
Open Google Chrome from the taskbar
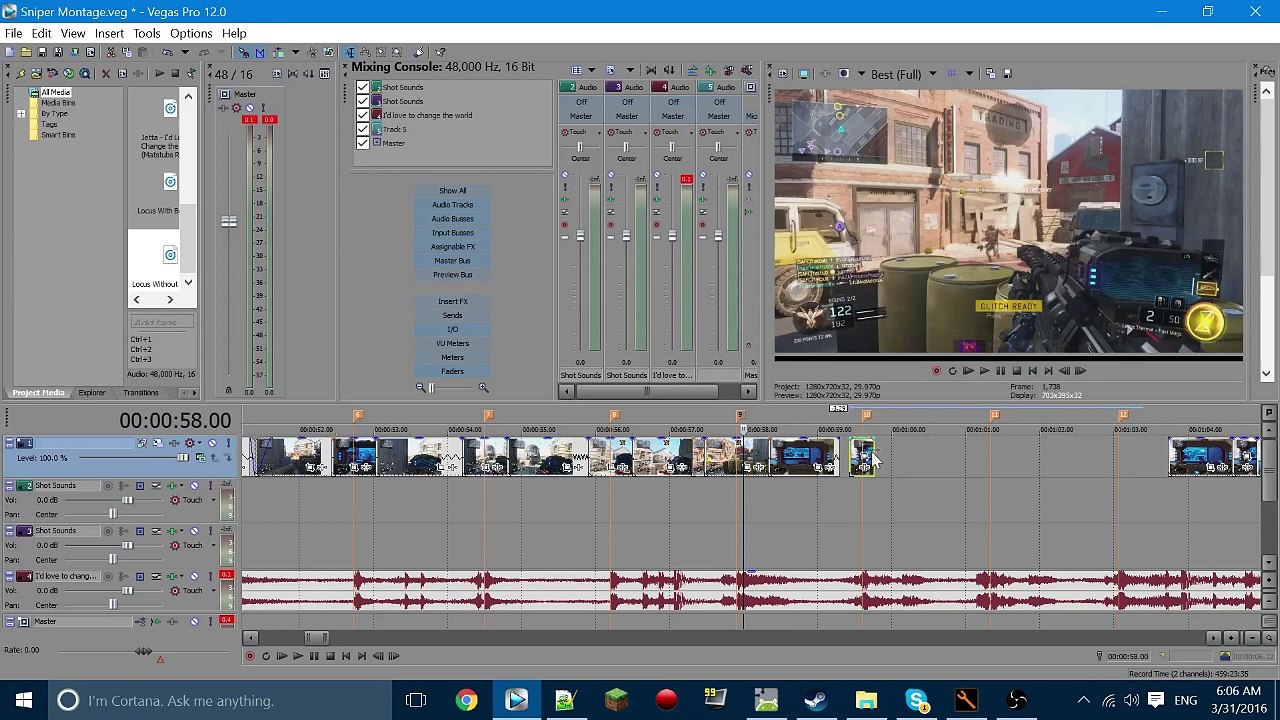(x=466, y=700)
